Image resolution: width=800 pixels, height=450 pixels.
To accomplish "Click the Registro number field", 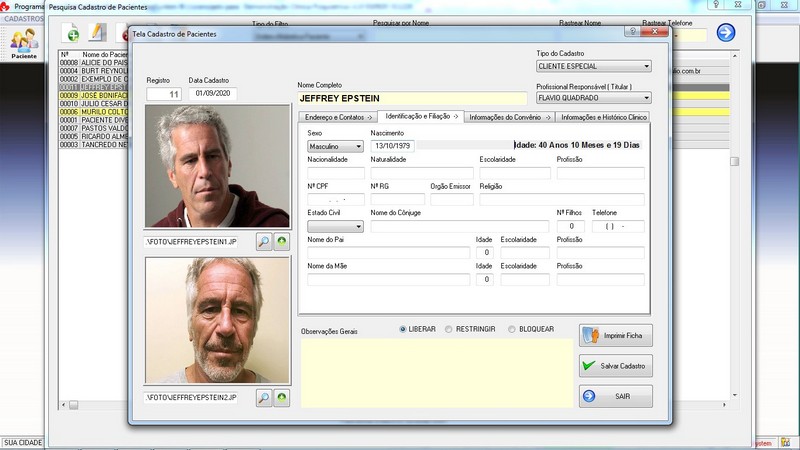I will pyautogui.click(x=164, y=94).
